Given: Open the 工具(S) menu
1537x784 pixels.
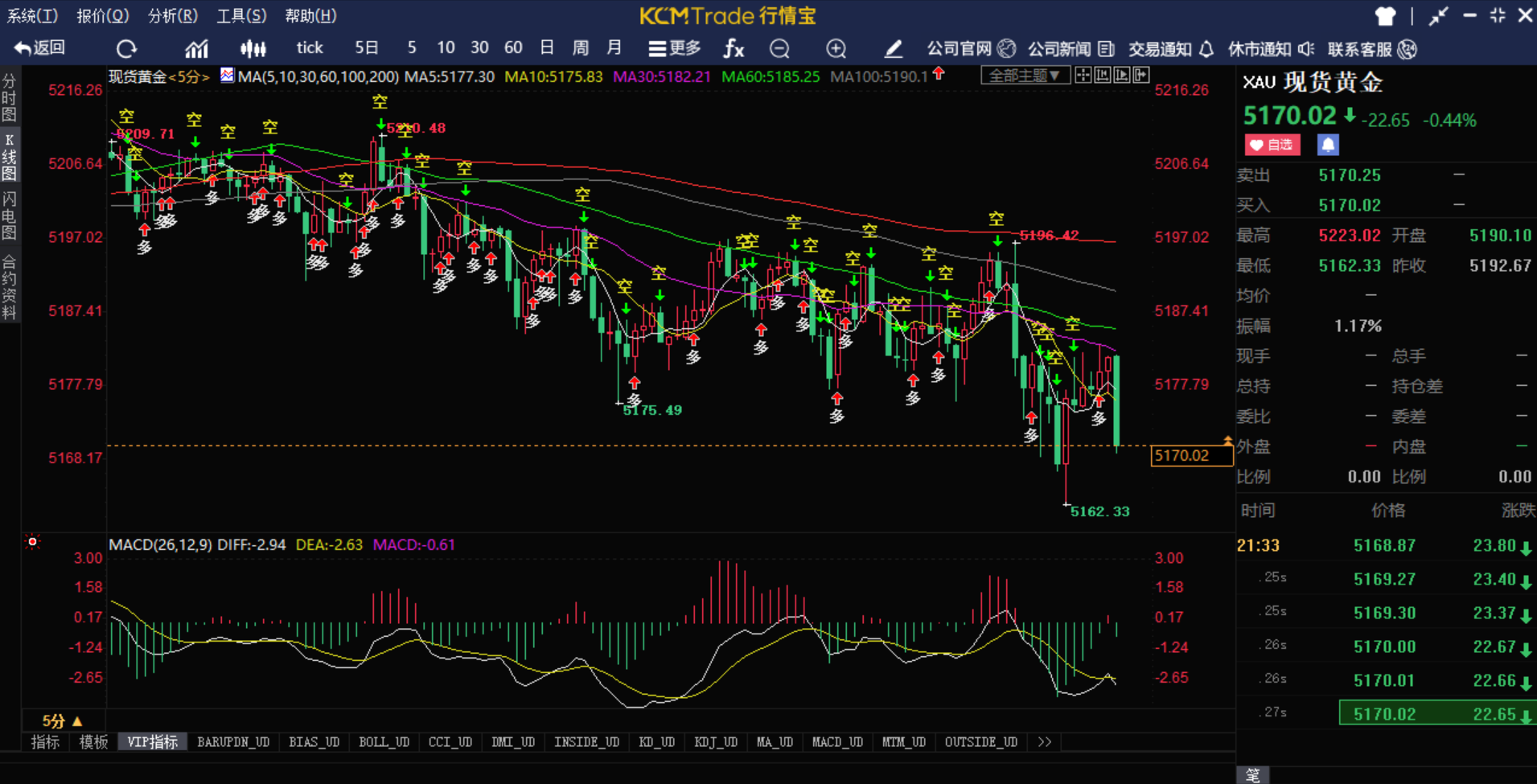Looking at the screenshot, I should [241, 15].
